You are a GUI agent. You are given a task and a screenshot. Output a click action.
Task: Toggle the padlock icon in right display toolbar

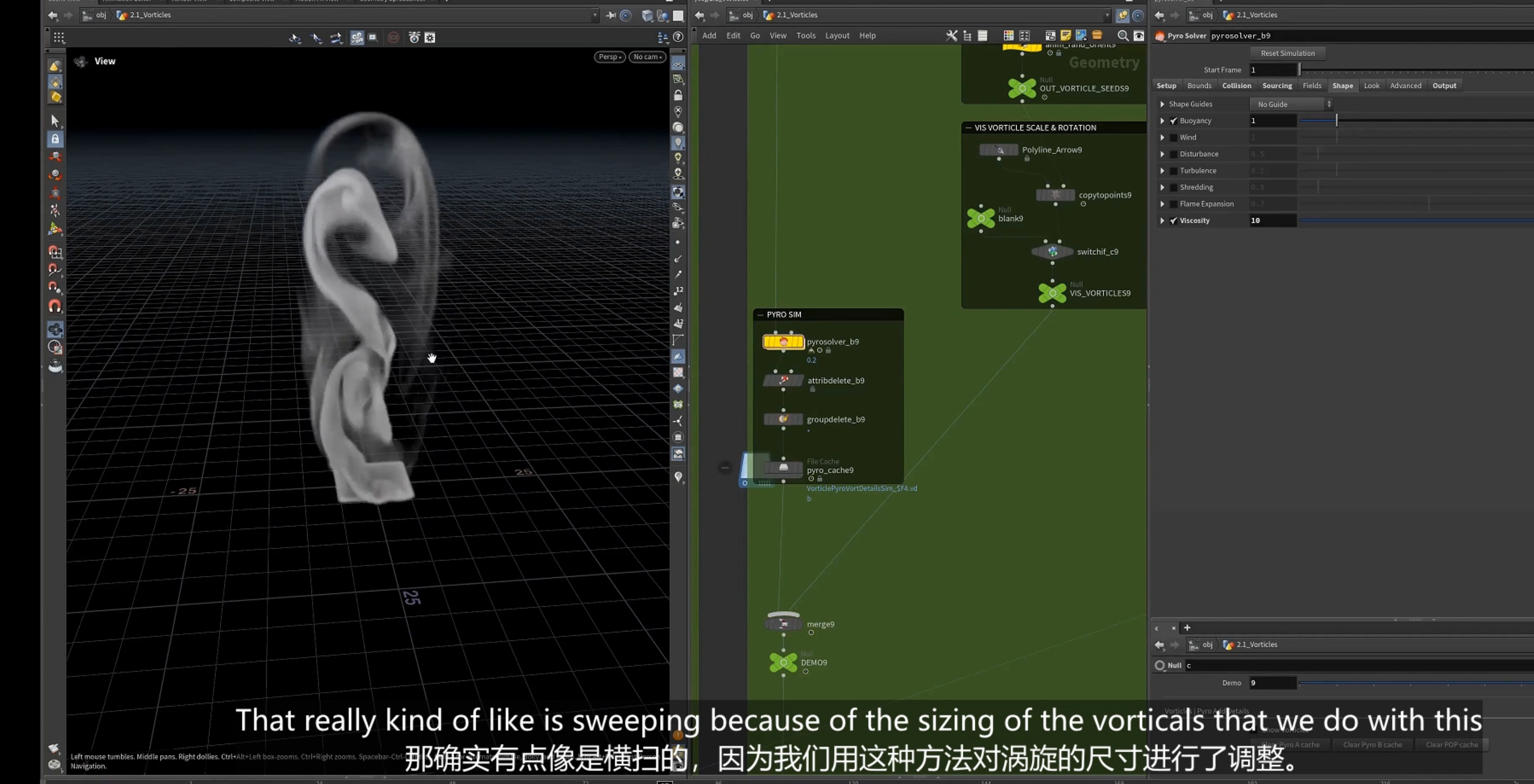click(x=678, y=95)
